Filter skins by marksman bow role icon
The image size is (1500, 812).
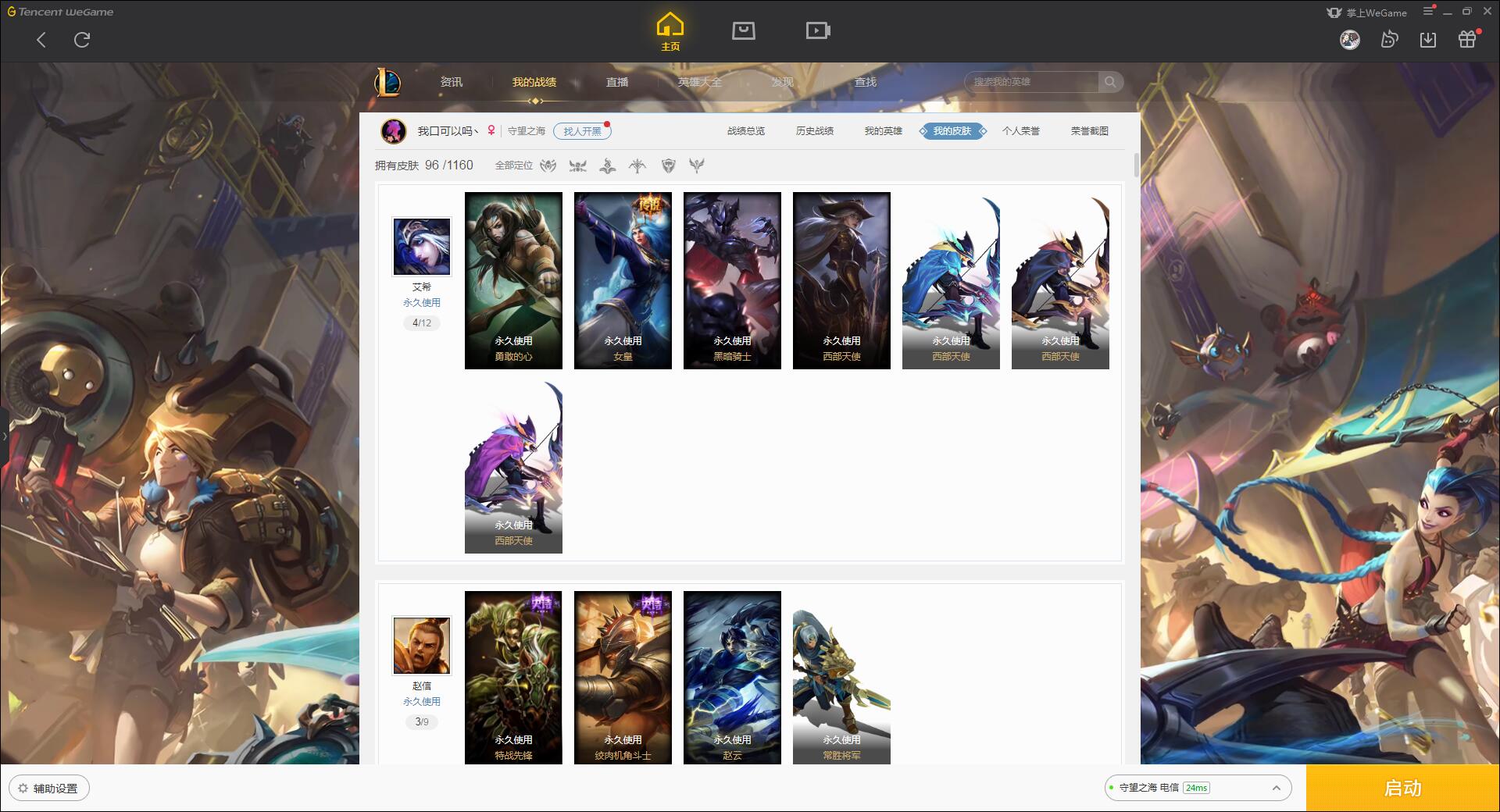637,166
